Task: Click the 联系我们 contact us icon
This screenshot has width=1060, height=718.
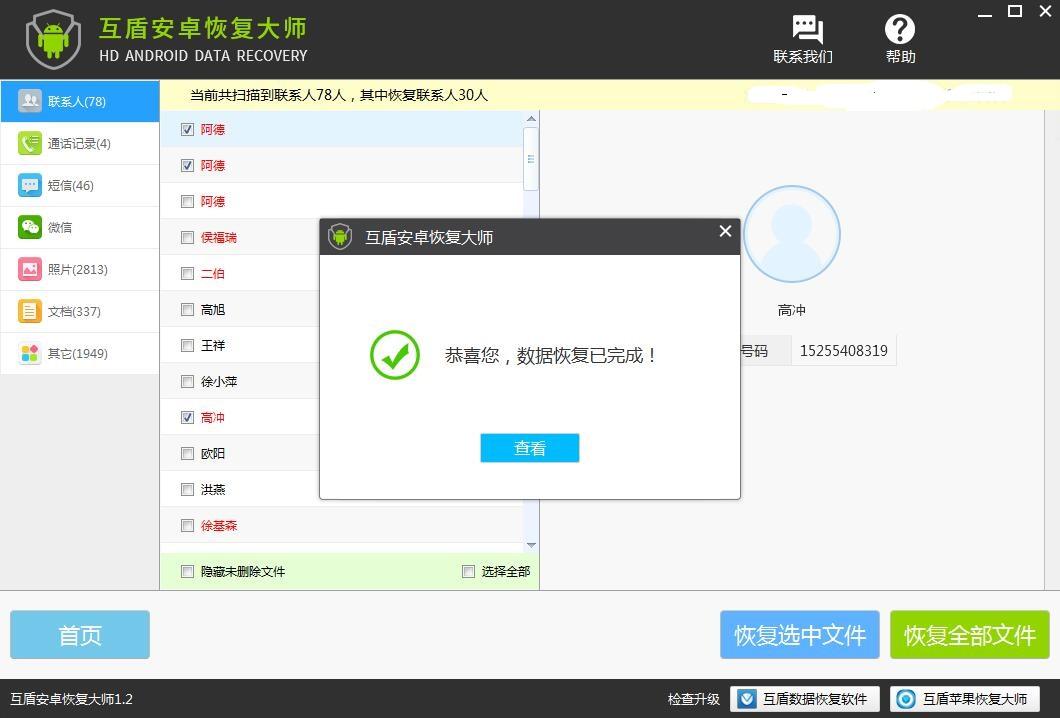Action: (x=806, y=31)
